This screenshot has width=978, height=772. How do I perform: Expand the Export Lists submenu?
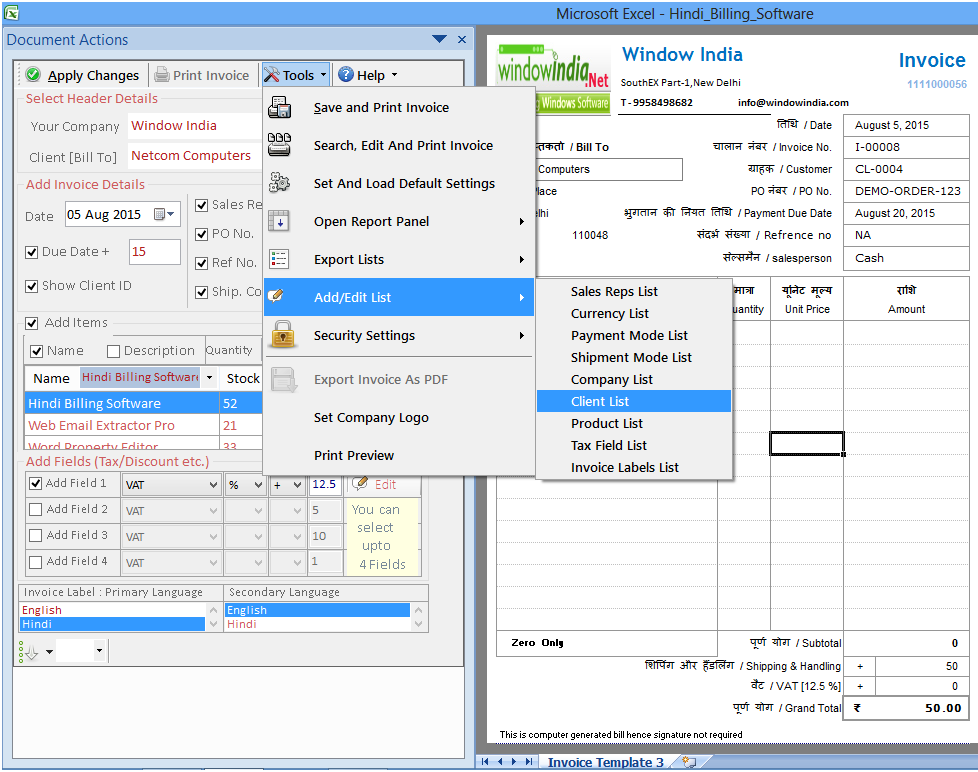(521, 259)
